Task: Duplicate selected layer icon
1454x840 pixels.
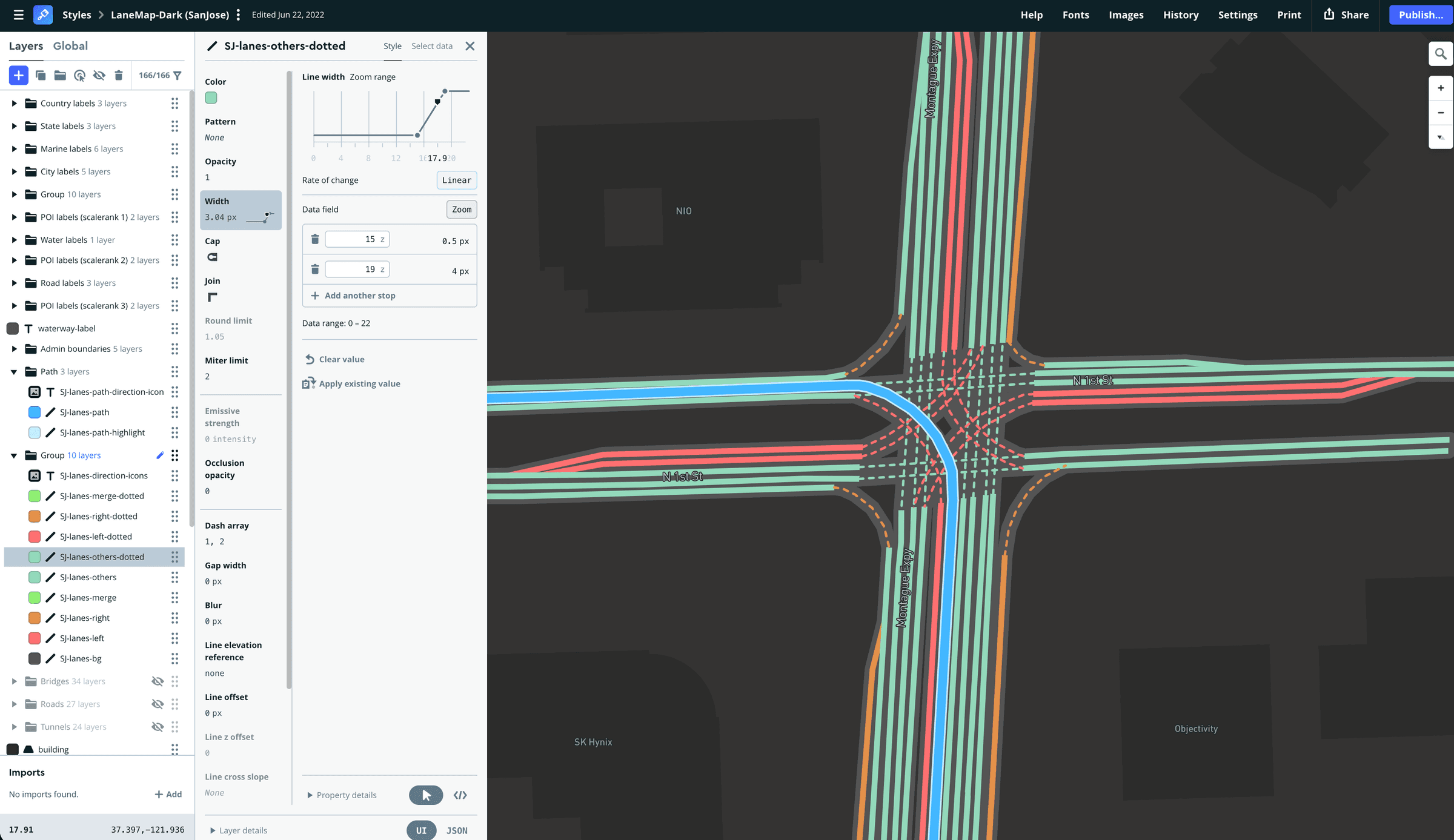Action: [x=41, y=76]
